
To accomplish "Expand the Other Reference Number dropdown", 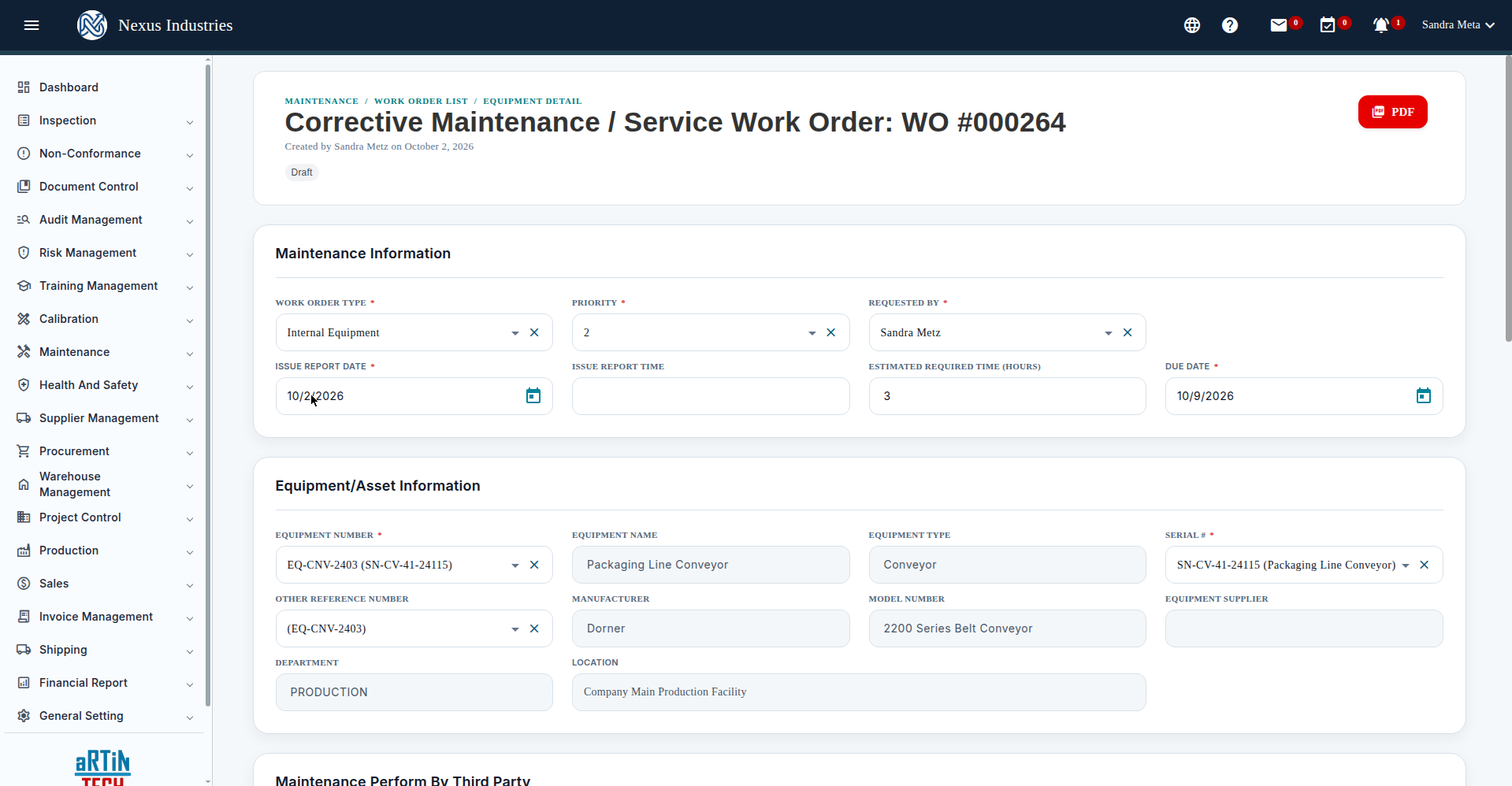I will (515, 629).
